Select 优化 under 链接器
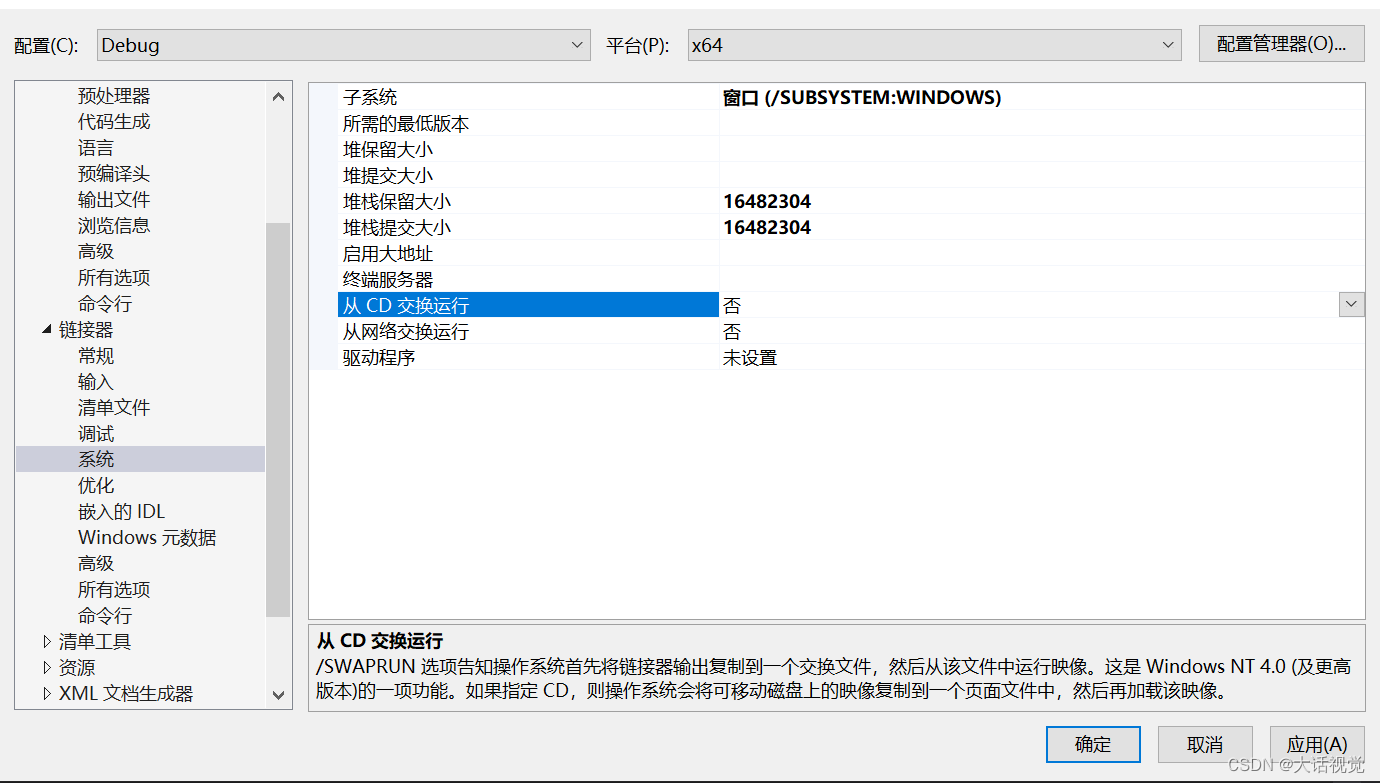 96,486
